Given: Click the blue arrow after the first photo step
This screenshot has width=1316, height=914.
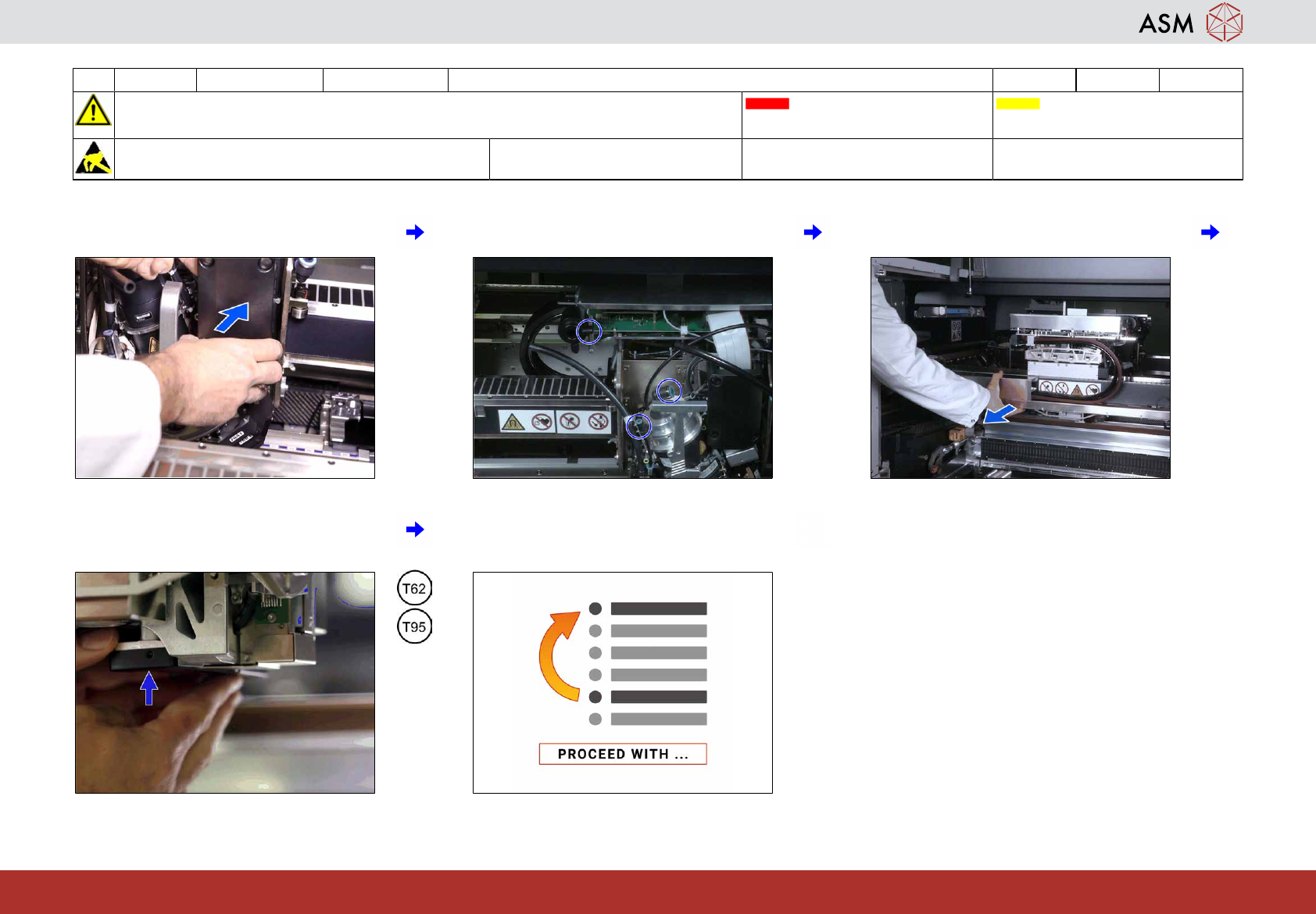Looking at the screenshot, I should click(x=415, y=232).
